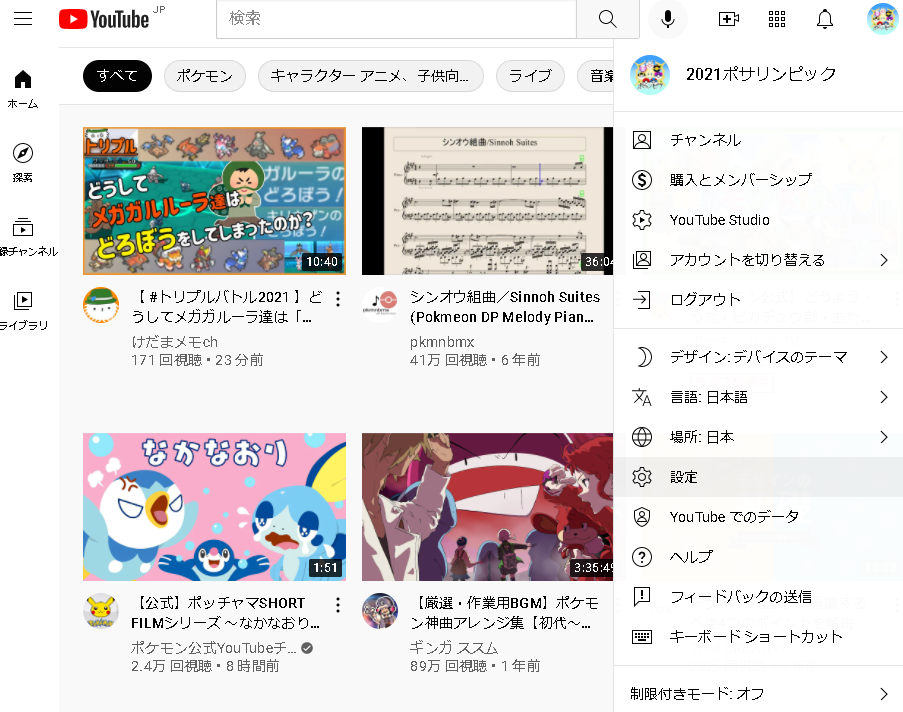Screen dimensions: 903x712
Task: Click the question mark ヘルプ icon
Action: [642, 557]
